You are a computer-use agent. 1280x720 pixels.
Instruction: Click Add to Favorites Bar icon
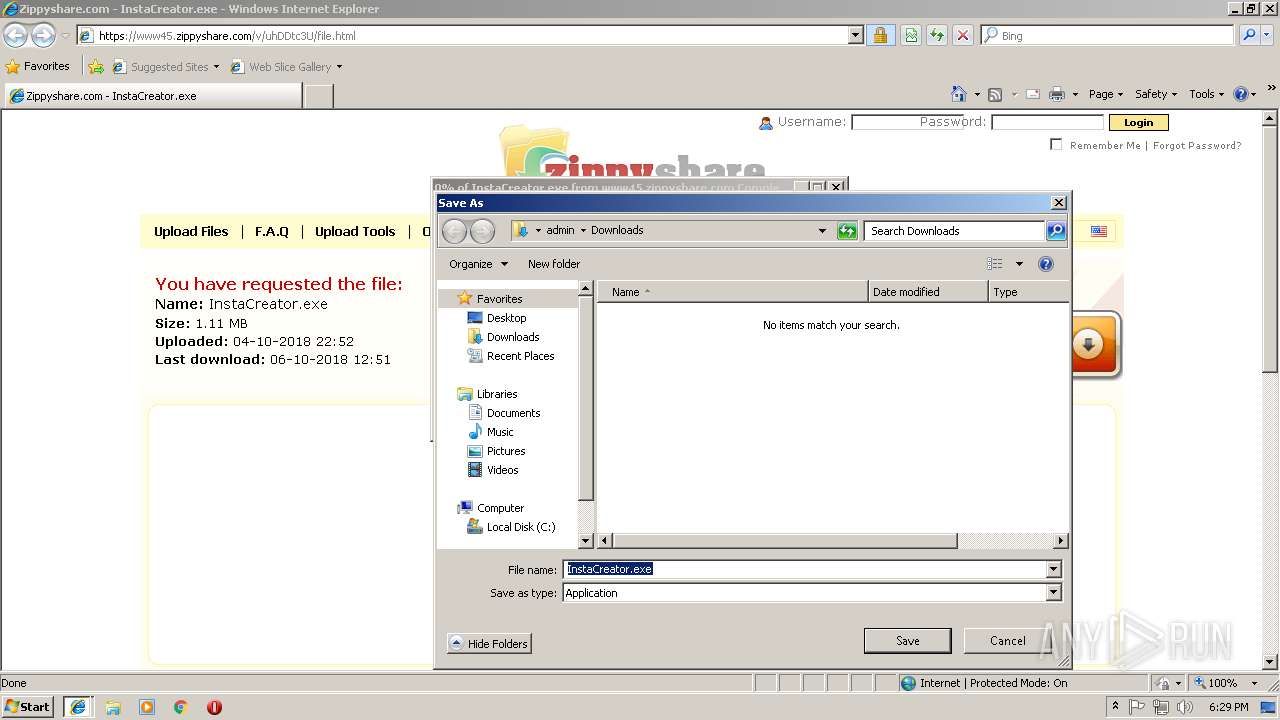tap(96, 67)
